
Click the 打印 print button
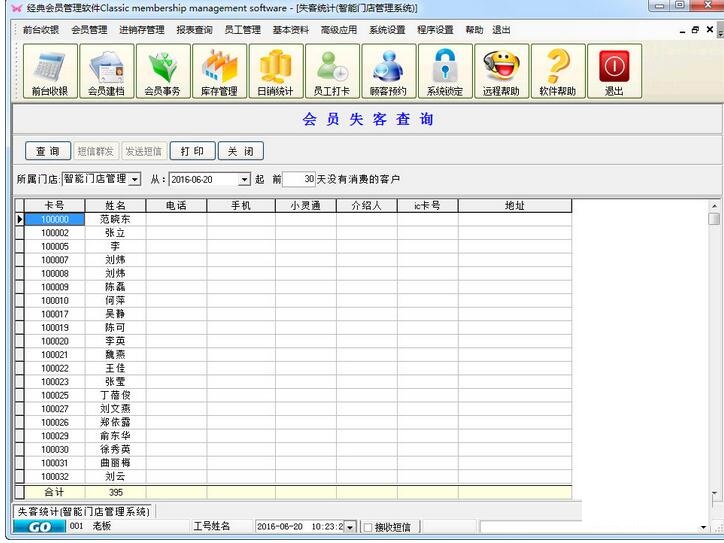[192, 151]
